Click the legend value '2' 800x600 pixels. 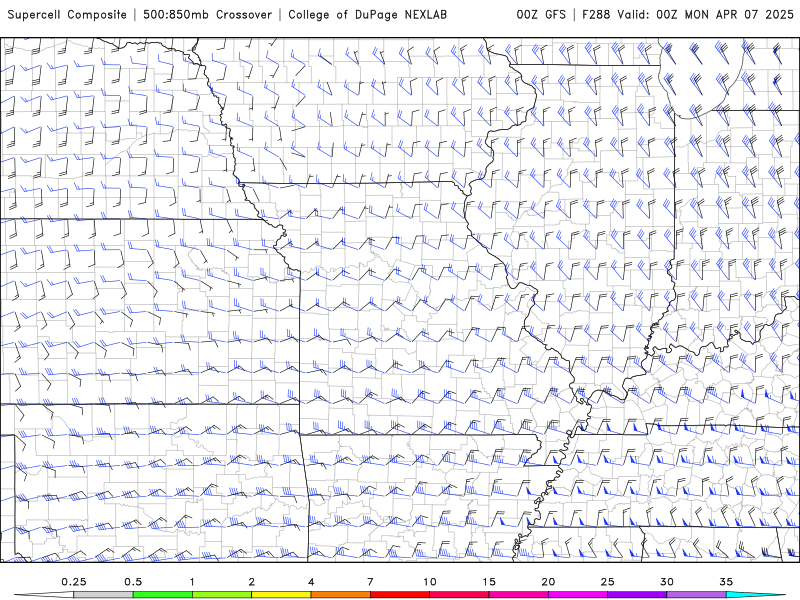[x=252, y=582]
